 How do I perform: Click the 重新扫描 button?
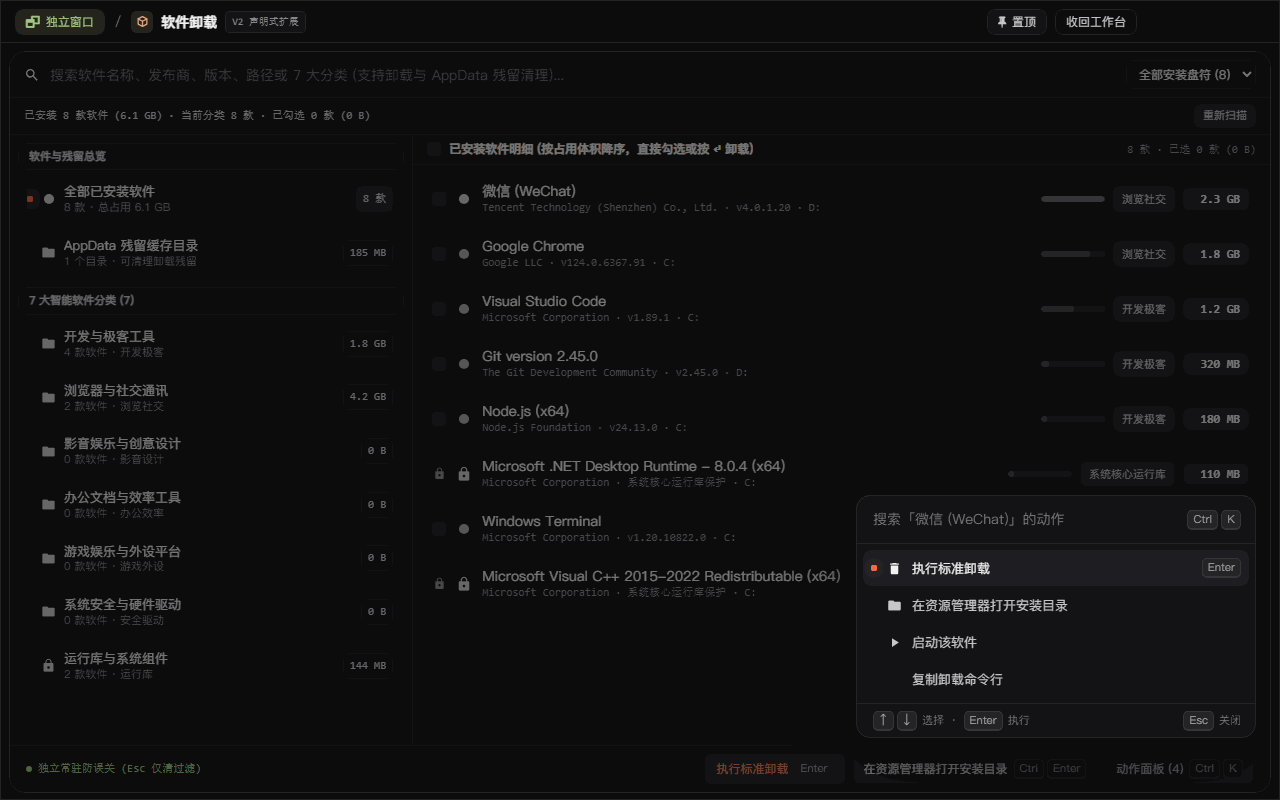1225,115
